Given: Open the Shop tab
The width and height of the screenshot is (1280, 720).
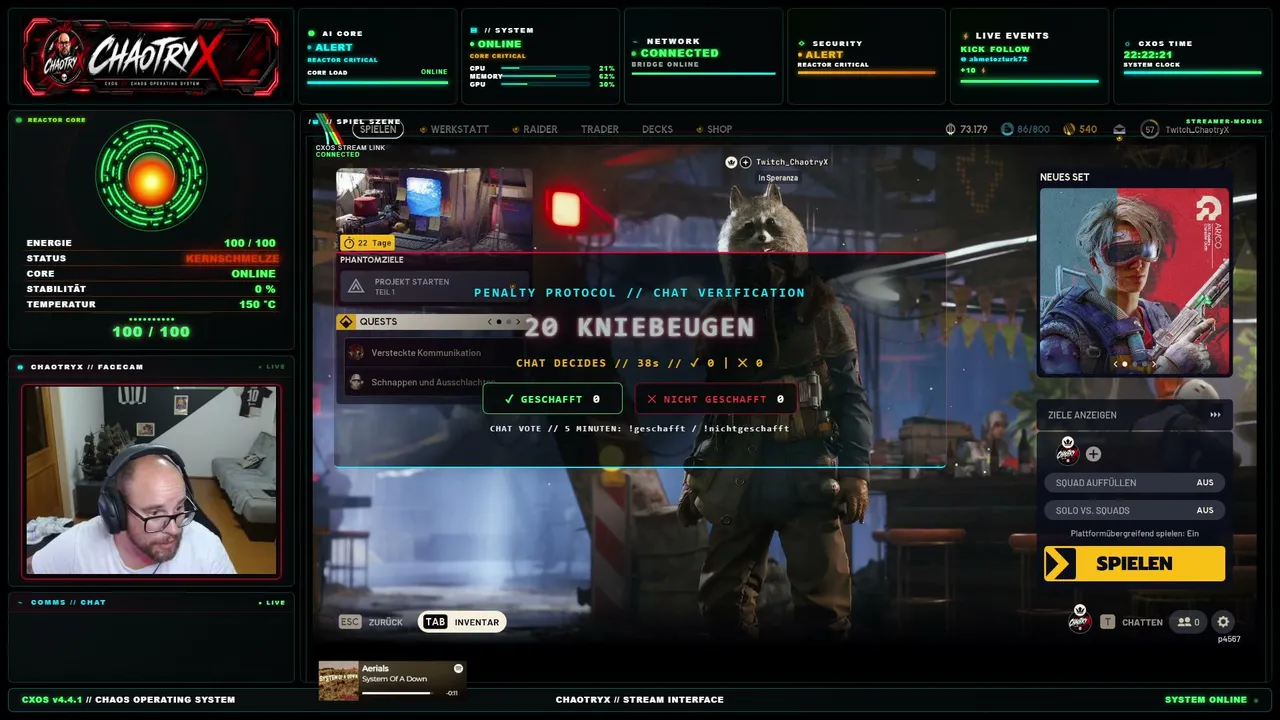Looking at the screenshot, I should click(x=720, y=129).
